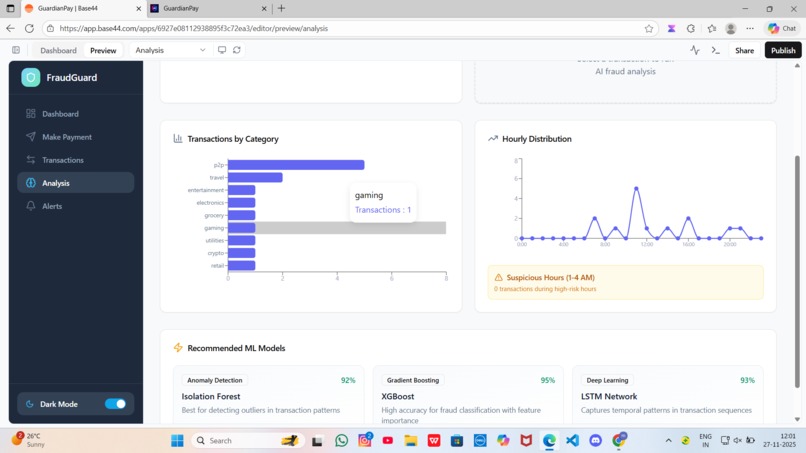
Task: Open Instagram from the taskbar
Action: [x=364, y=441]
